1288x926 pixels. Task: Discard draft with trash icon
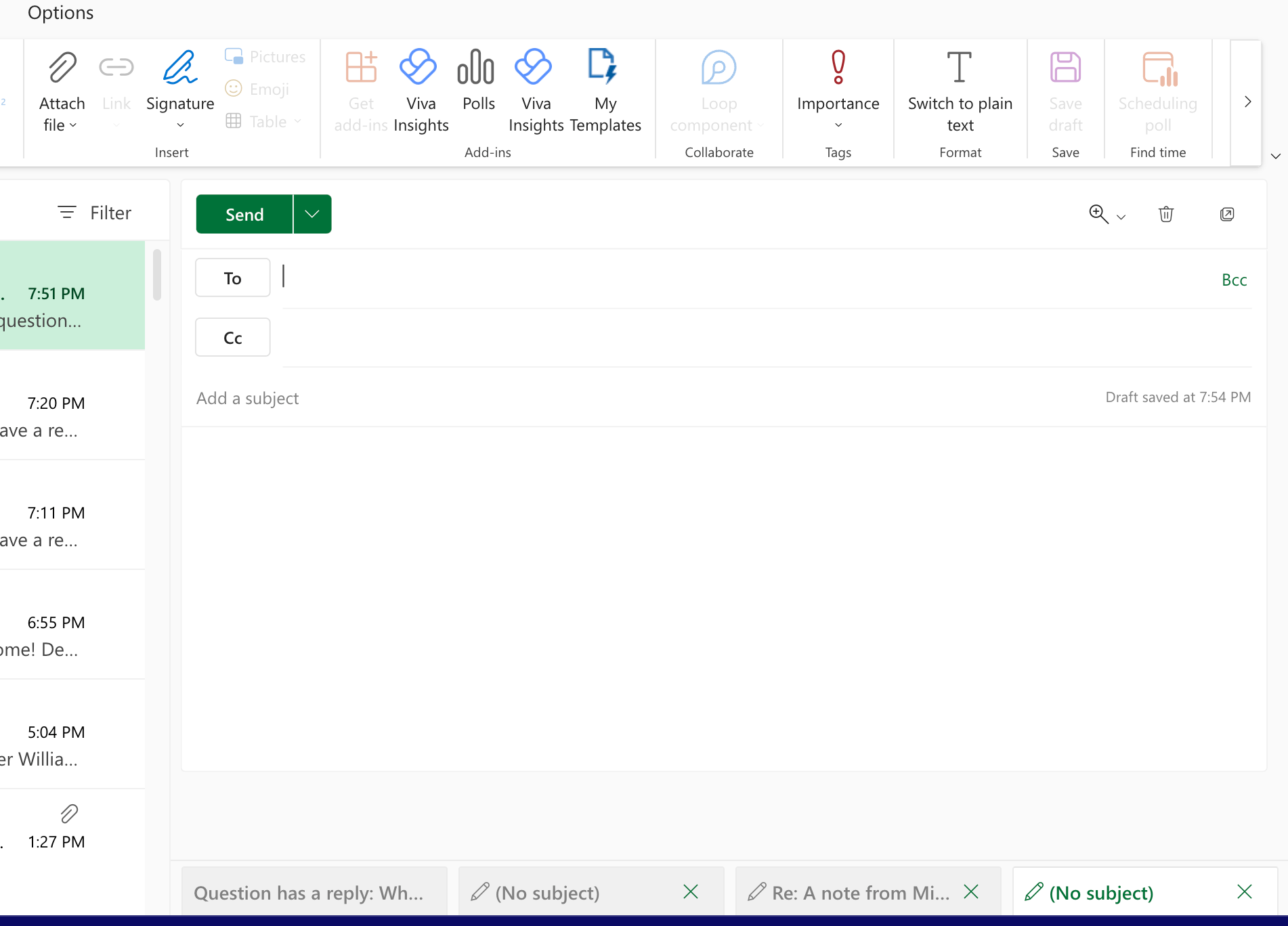[x=1165, y=215]
